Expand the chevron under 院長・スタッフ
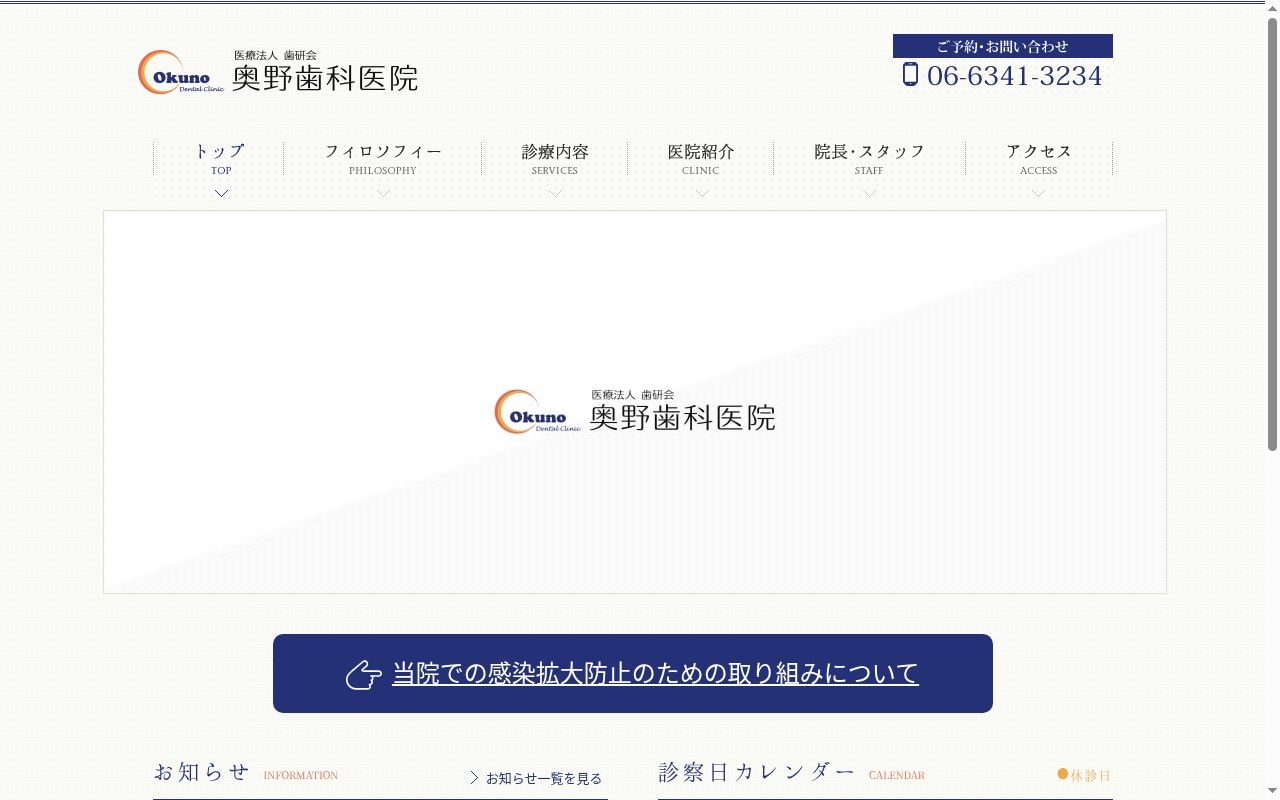 click(x=869, y=193)
